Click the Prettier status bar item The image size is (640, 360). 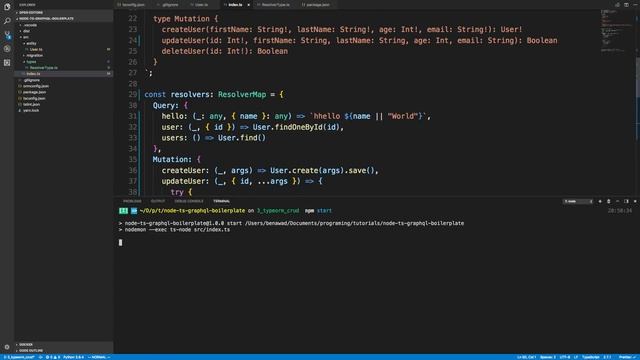pos(628,357)
